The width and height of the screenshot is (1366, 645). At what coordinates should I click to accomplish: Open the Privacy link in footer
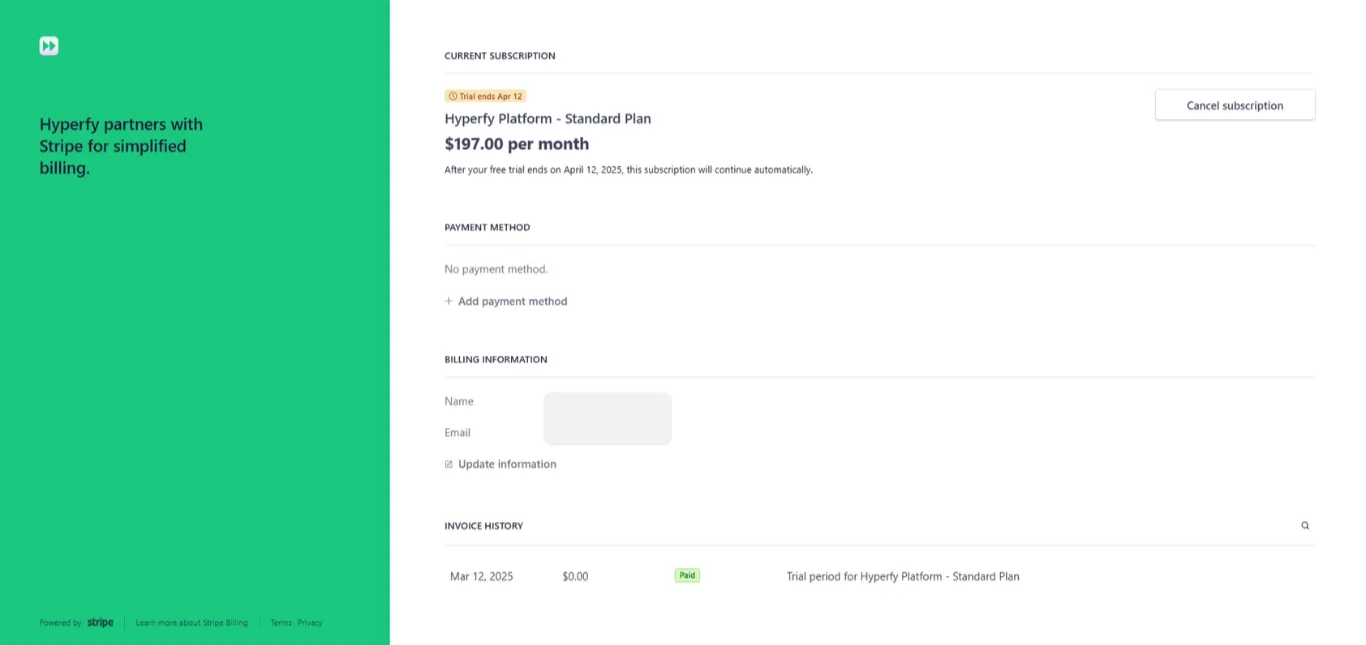point(310,622)
